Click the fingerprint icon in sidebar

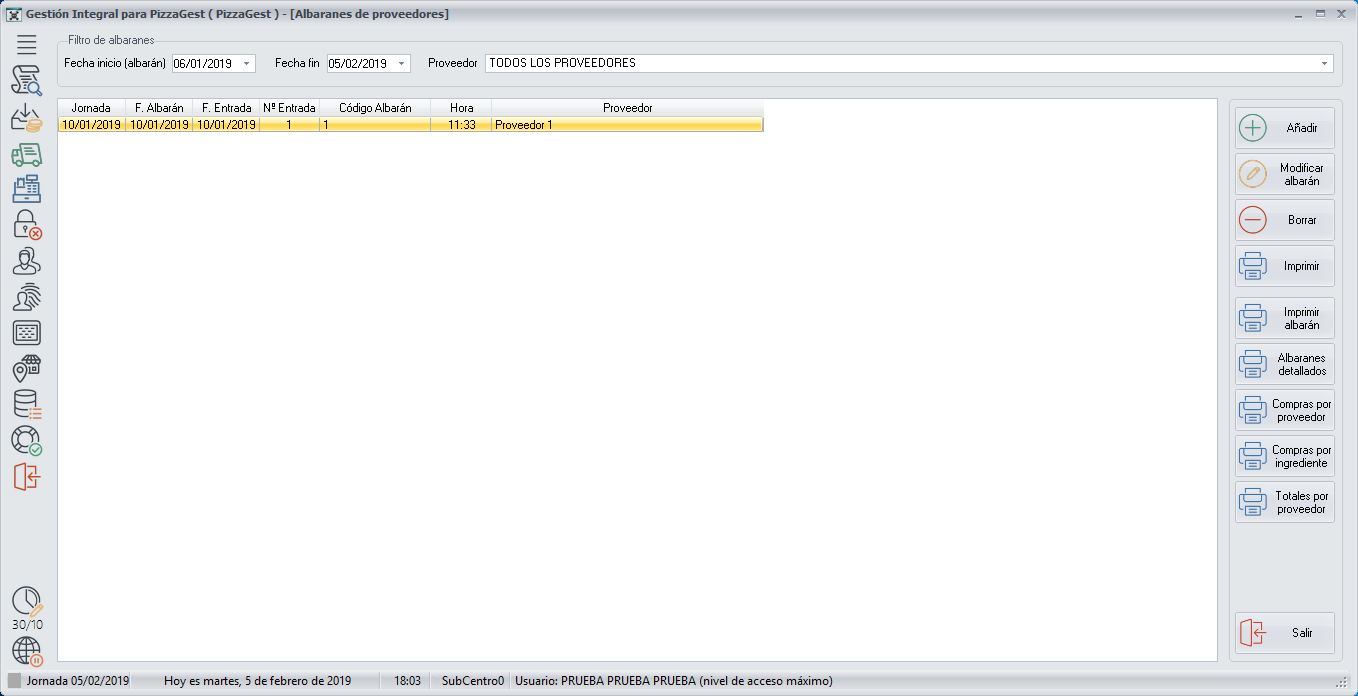pos(27,297)
